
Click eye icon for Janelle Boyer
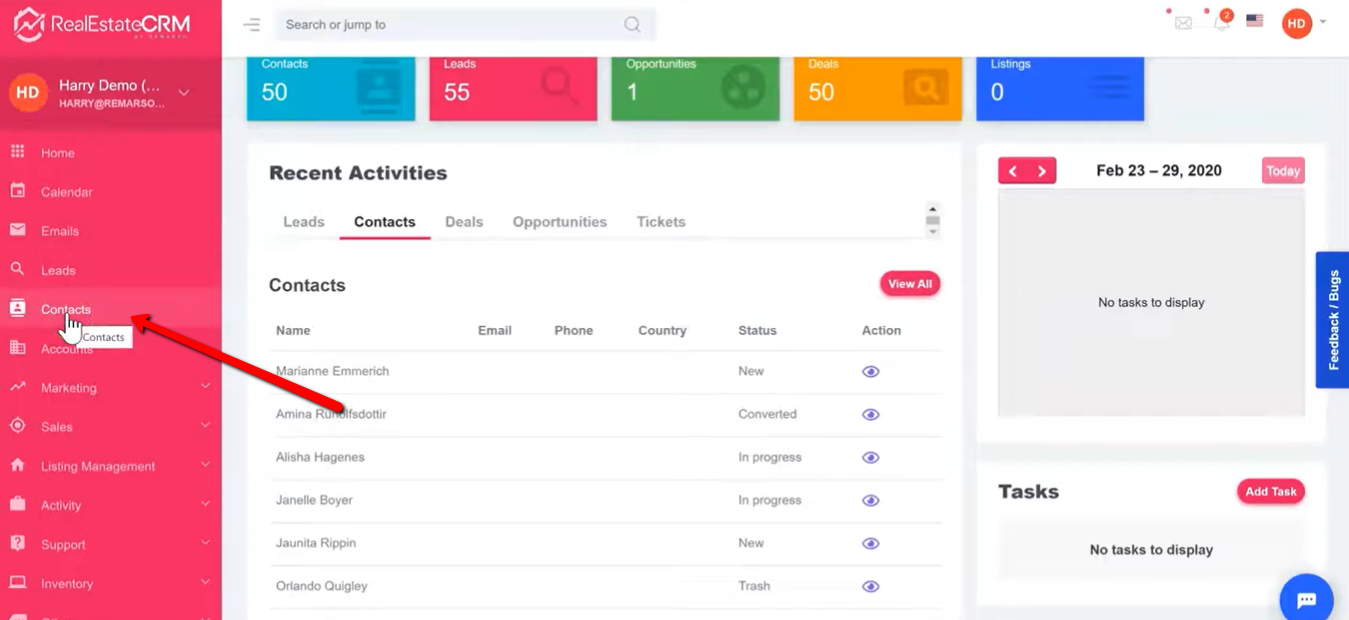871,501
